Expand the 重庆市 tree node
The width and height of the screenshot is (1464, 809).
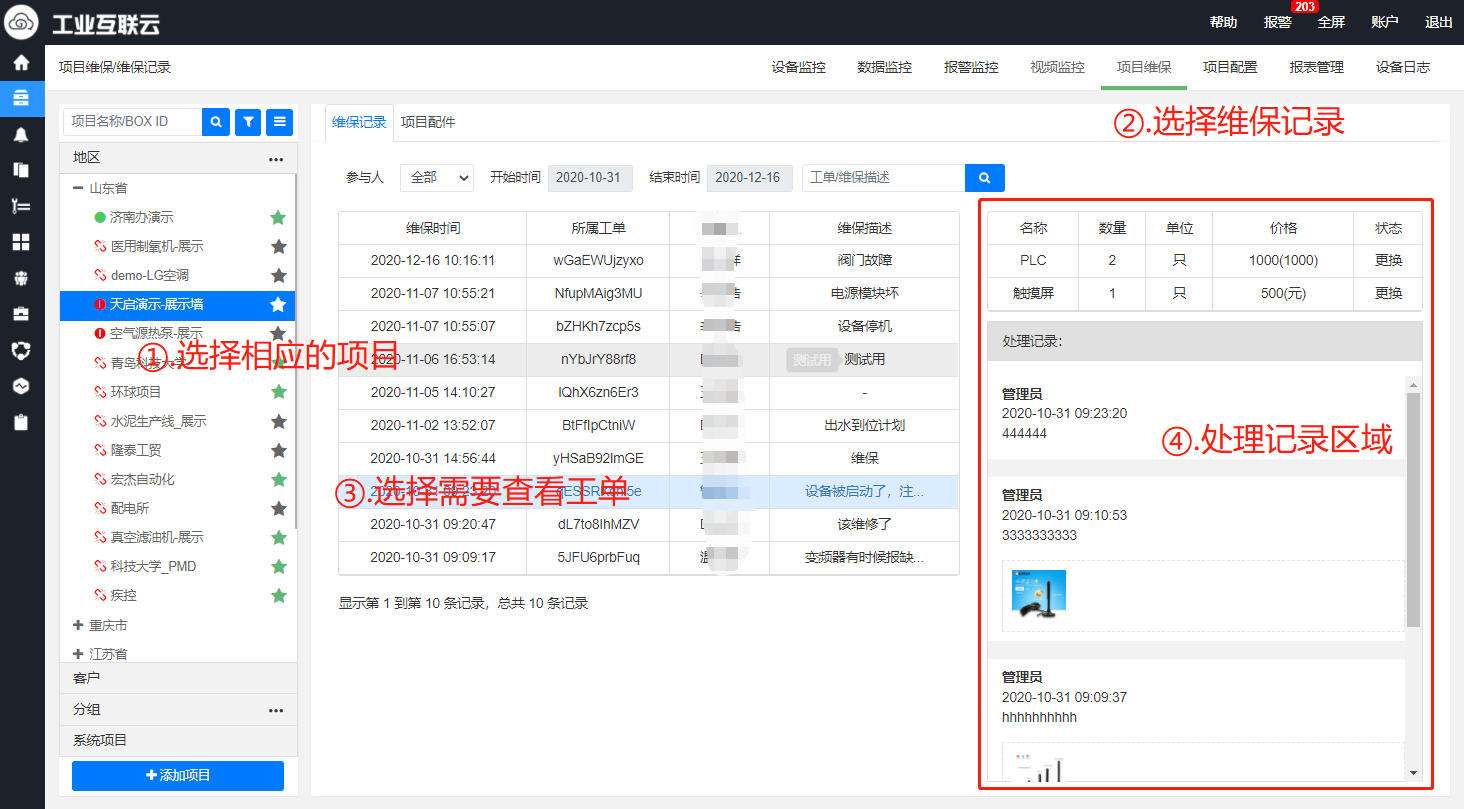click(x=78, y=625)
